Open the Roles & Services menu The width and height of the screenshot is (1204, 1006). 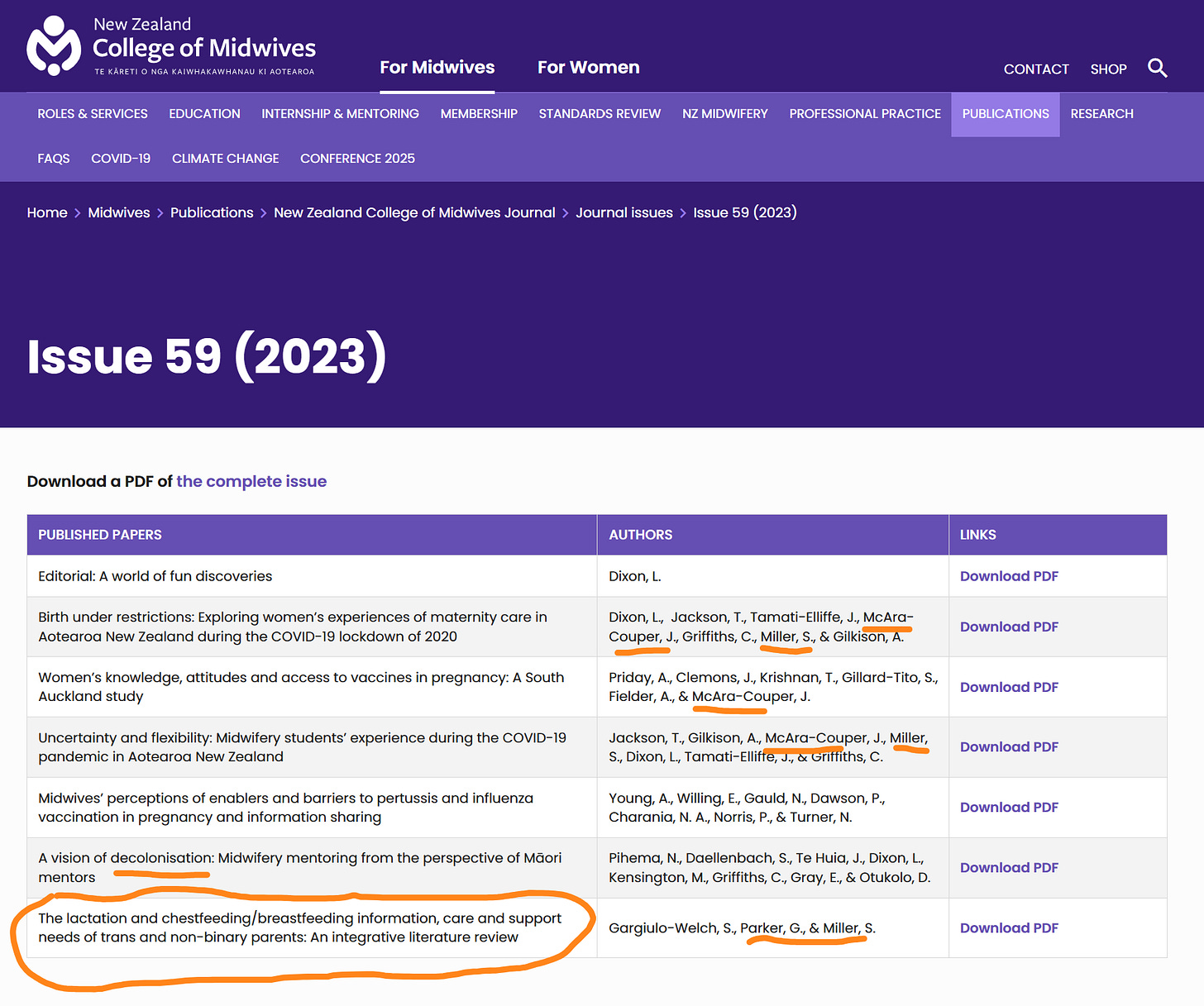click(x=93, y=114)
